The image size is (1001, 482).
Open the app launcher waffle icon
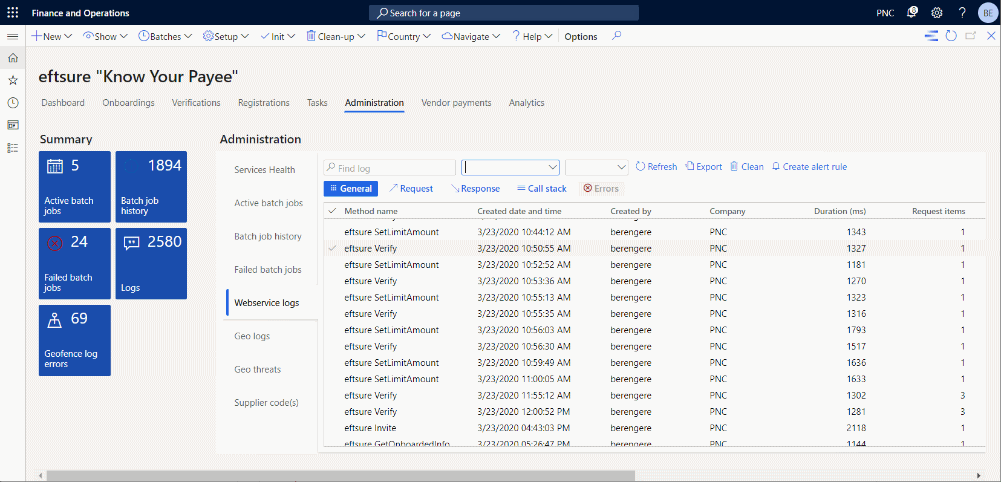pos(13,13)
